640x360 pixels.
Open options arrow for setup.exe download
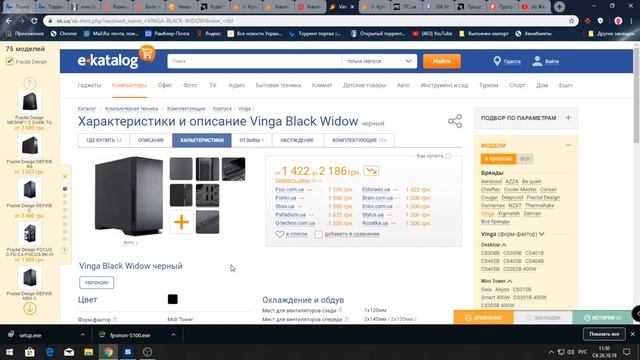tap(82, 335)
